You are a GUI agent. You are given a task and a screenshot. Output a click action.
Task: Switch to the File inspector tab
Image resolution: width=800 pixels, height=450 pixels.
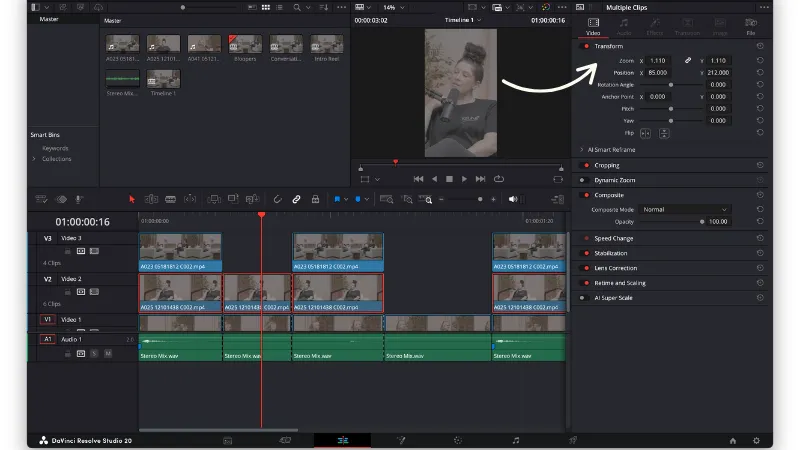[751, 27]
